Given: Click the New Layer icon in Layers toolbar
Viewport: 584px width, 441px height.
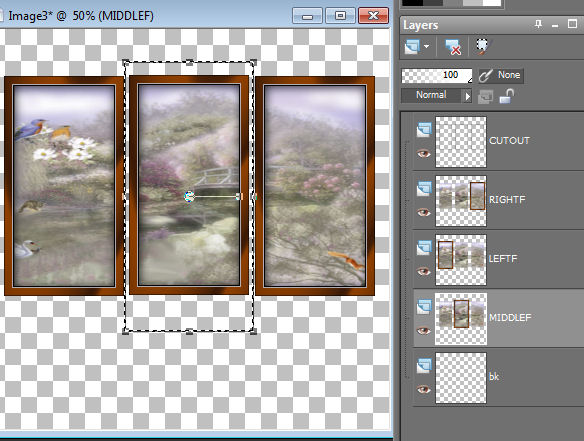Looking at the screenshot, I should 412,47.
